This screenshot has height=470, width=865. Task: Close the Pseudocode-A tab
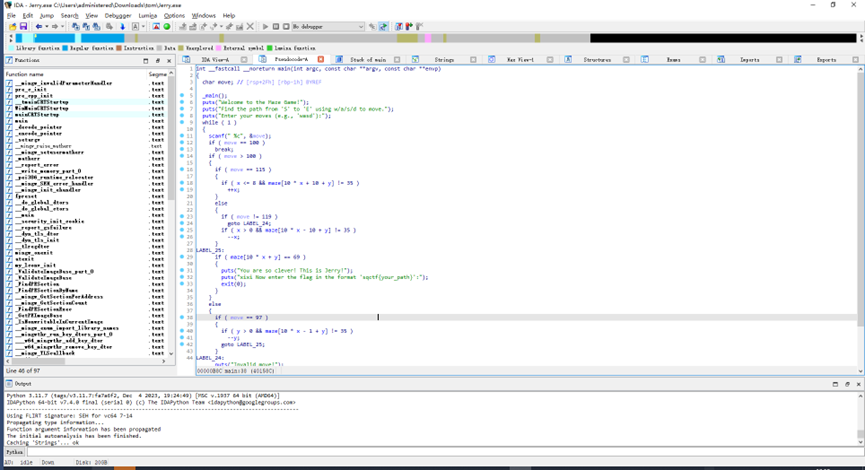(321, 60)
